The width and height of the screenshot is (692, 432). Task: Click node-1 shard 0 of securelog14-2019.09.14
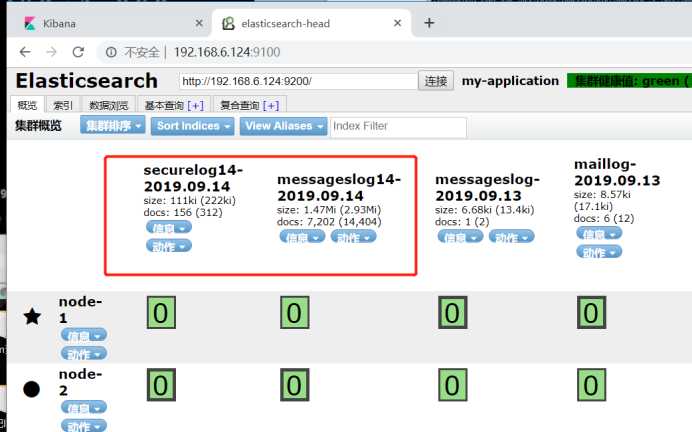[161, 312]
